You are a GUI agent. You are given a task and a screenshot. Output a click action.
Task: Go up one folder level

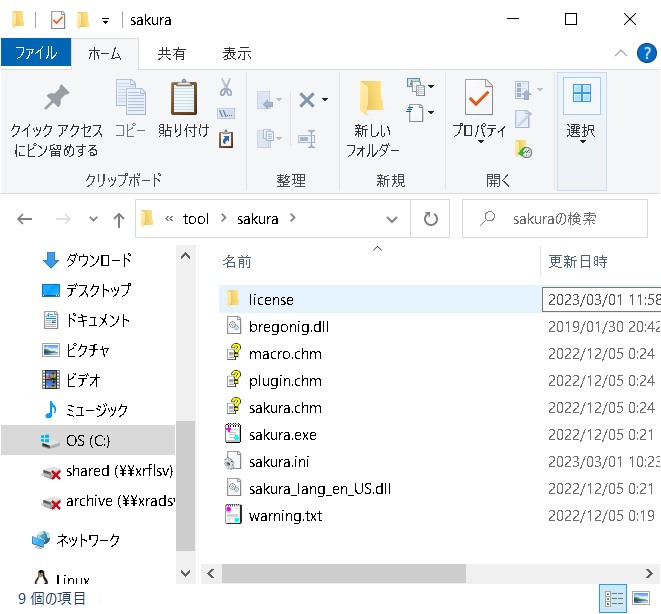click(x=118, y=219)
